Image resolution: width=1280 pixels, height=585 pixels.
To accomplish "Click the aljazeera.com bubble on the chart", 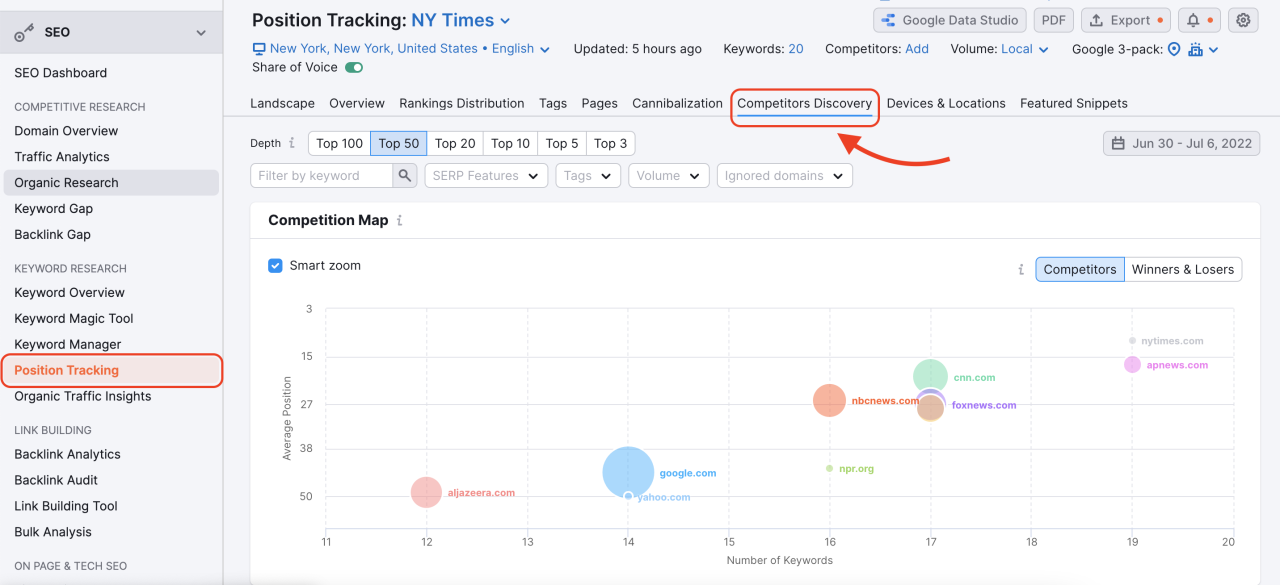I will 426,492.
